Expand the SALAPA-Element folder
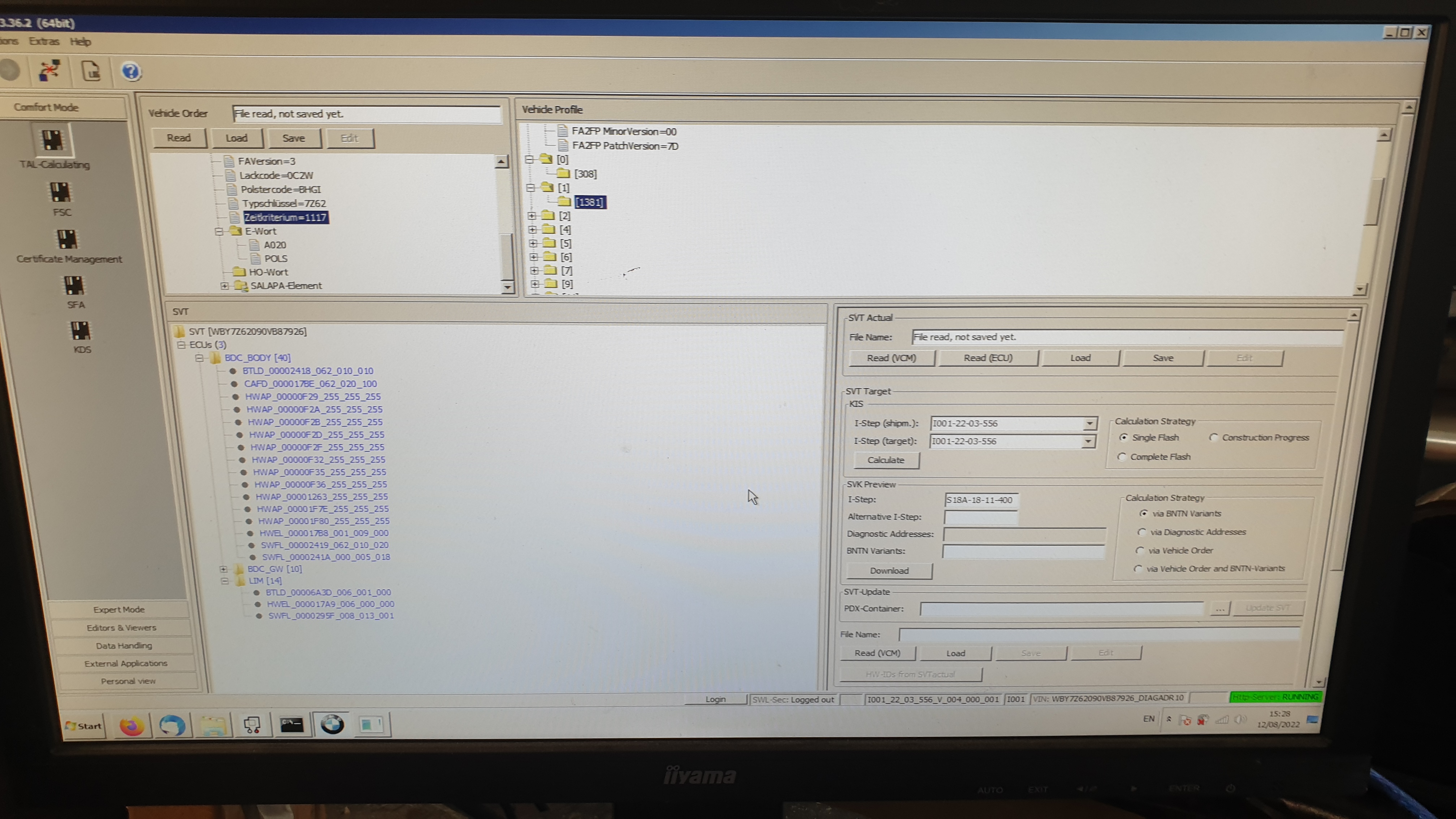Viewport: 1456px width, 819px height. [x=224, y=286]
